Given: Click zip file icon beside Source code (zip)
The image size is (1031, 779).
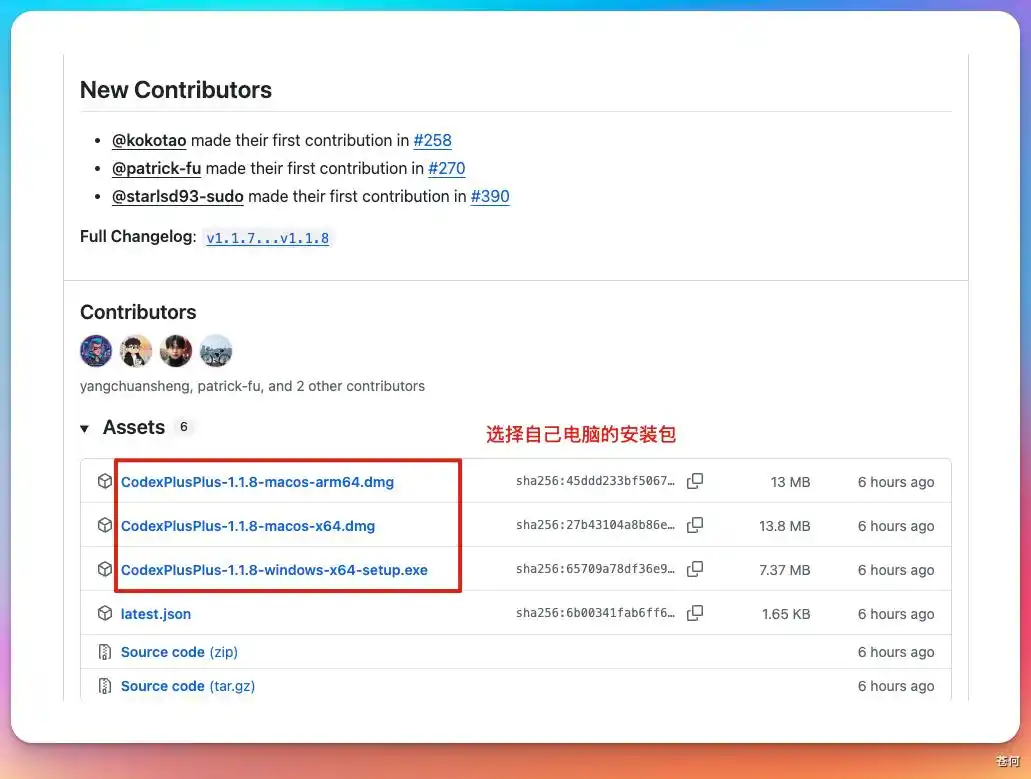Looking at the screenshot, I should pos(105,651).
